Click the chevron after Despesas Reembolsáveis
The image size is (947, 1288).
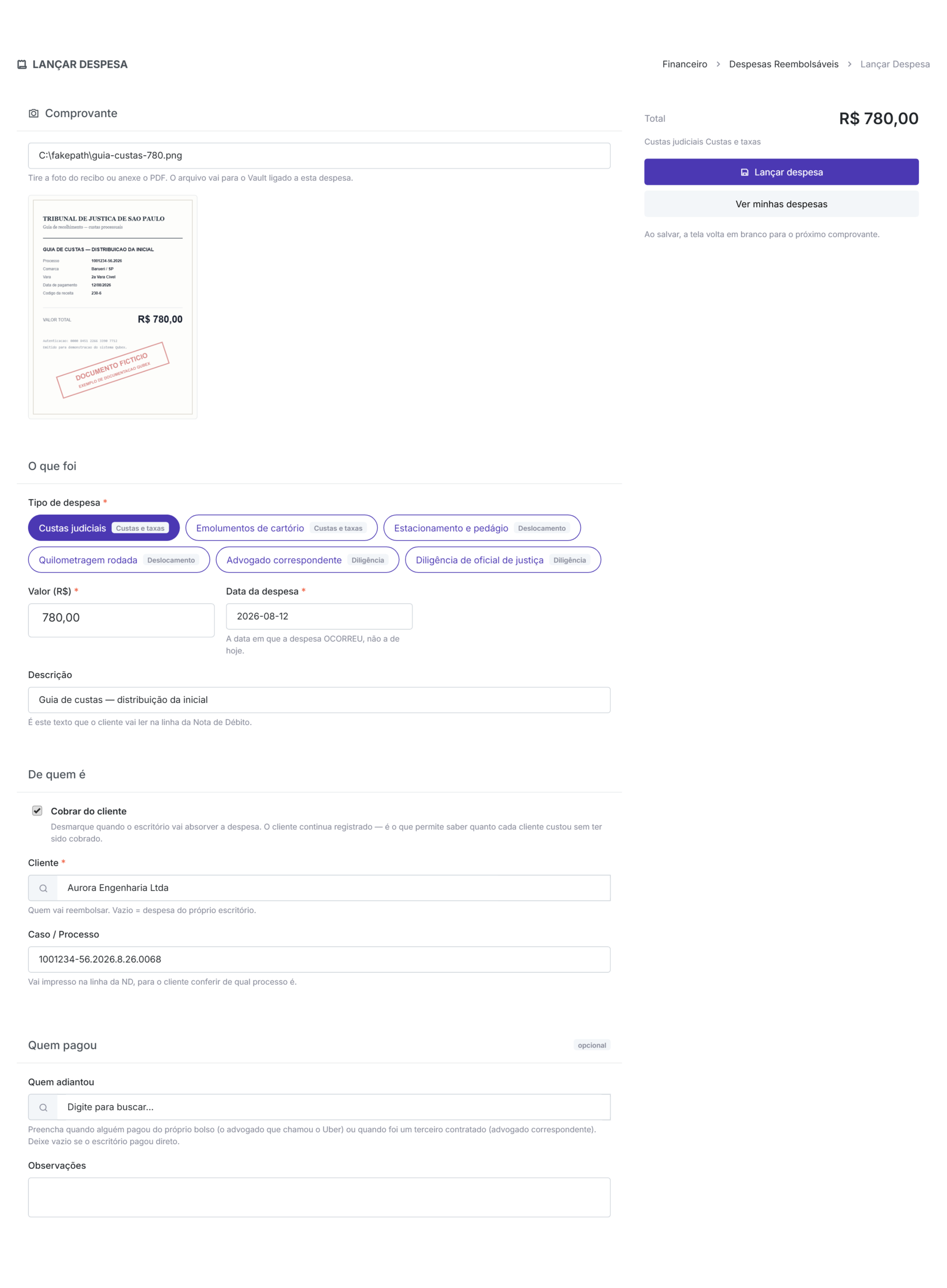(x=849, y=64)
